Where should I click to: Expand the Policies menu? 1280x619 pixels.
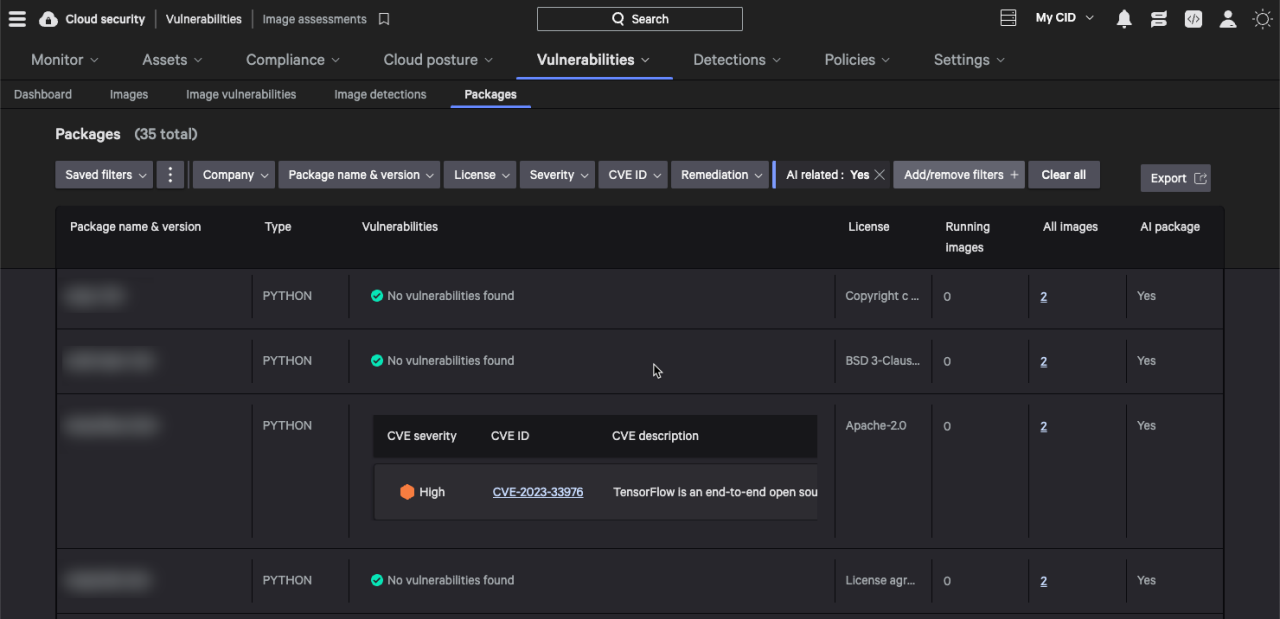click(x=857, y=60)
